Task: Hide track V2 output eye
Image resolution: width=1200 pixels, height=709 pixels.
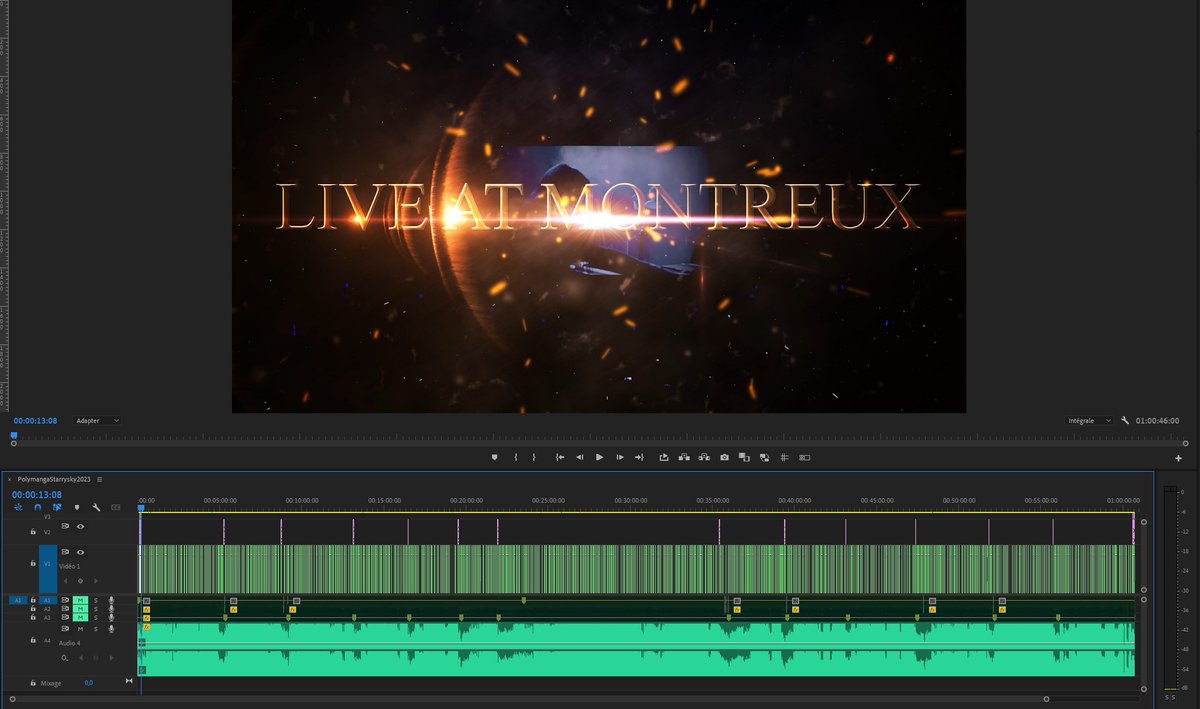Action: [80, 526]
